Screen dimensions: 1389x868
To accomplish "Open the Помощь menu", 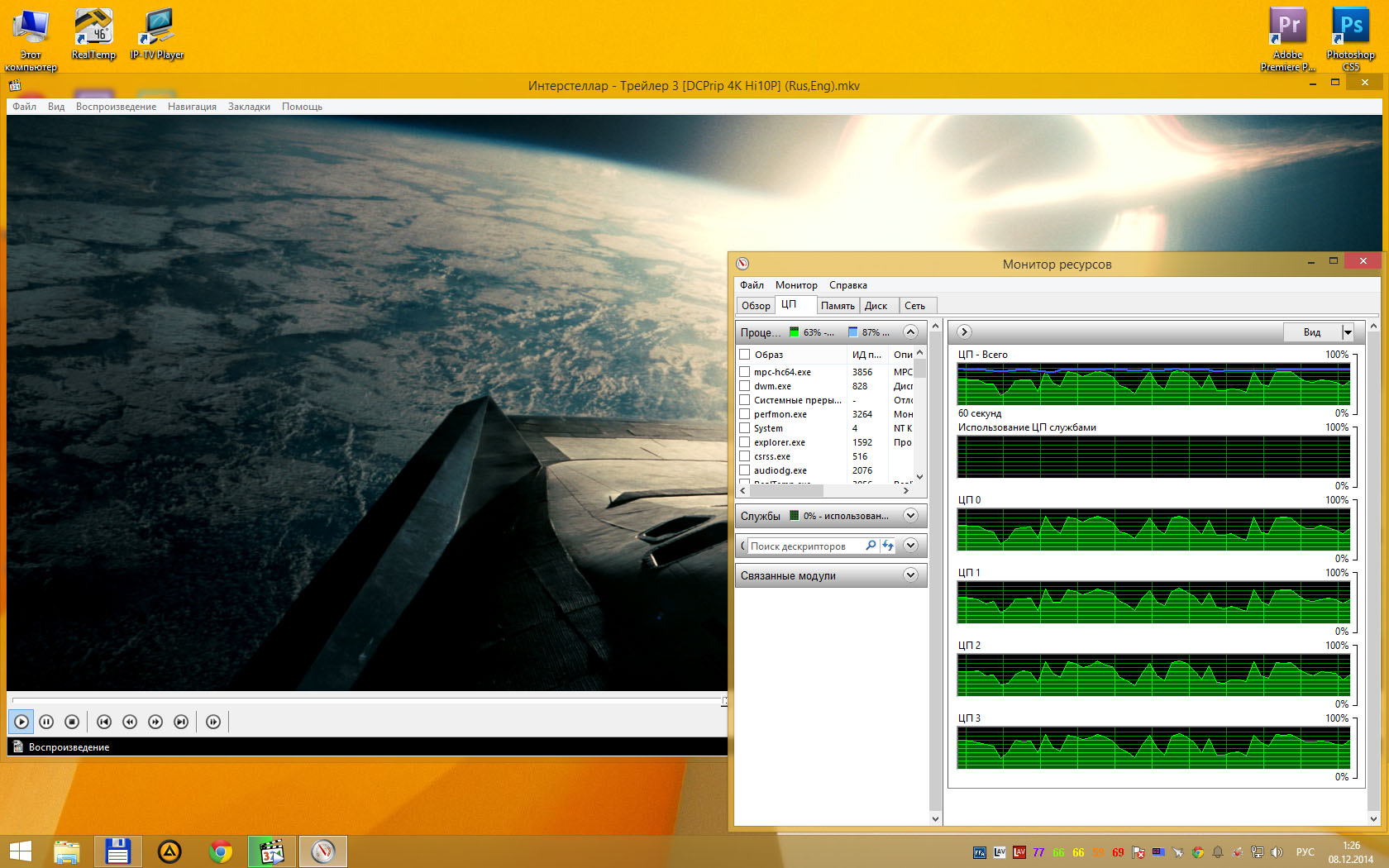I will 302,107.
